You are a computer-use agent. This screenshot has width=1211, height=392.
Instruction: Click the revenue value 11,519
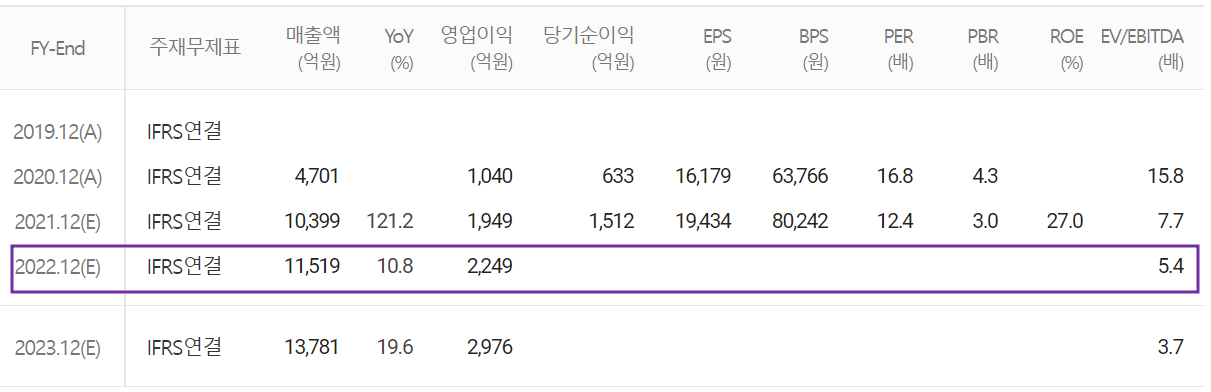(x=311, y=266)
